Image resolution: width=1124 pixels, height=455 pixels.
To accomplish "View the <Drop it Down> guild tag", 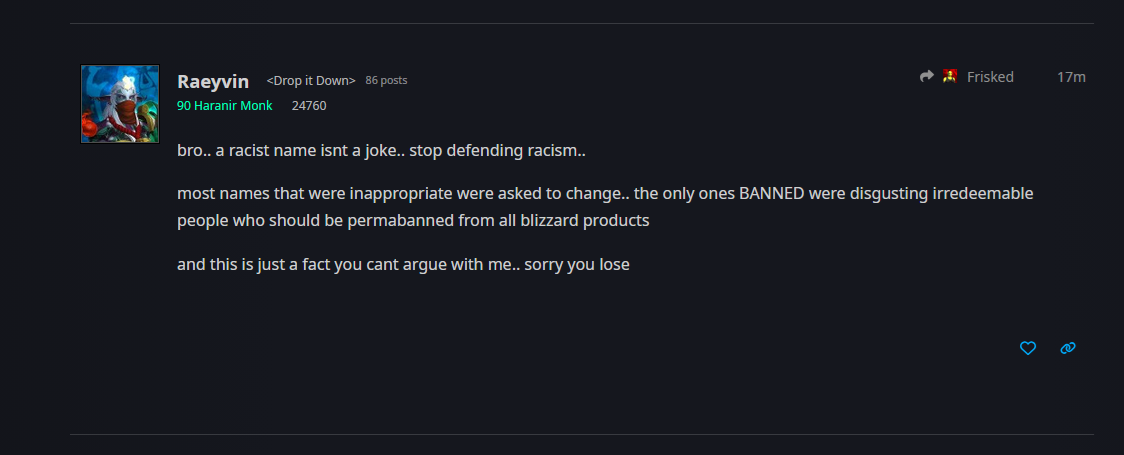I will [x=311, y=80].
